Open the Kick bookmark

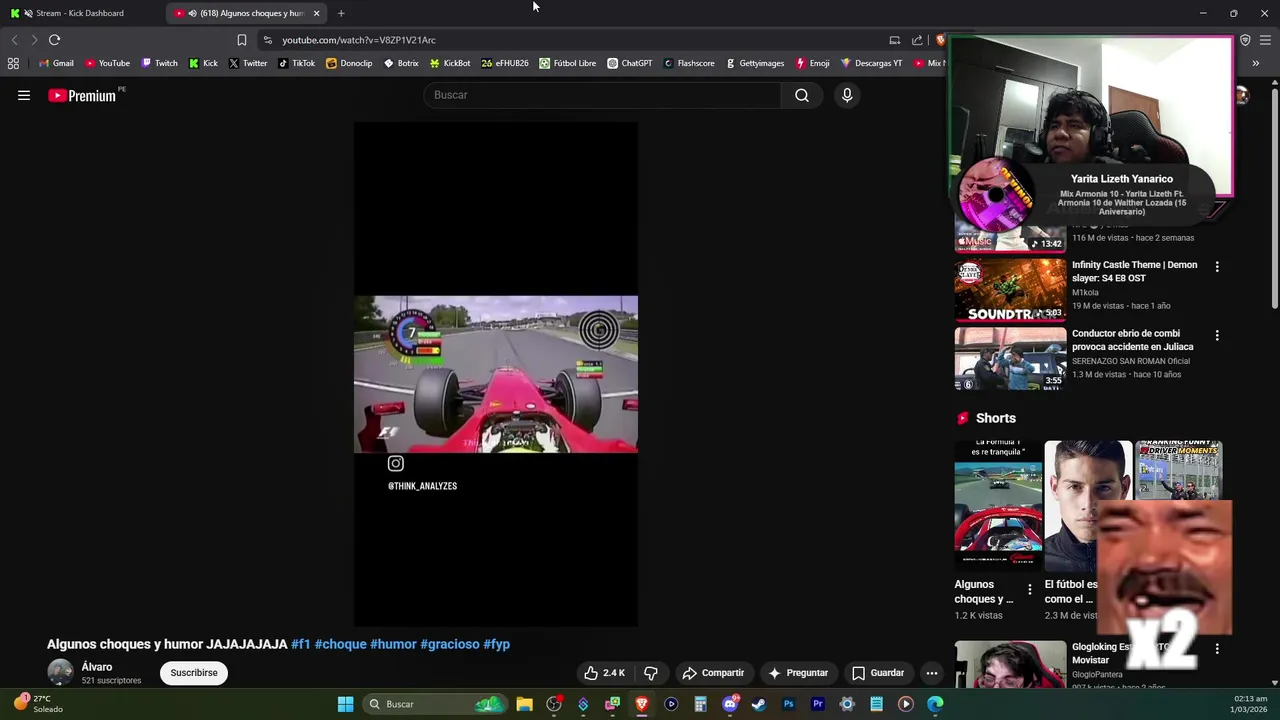point(203,63)
